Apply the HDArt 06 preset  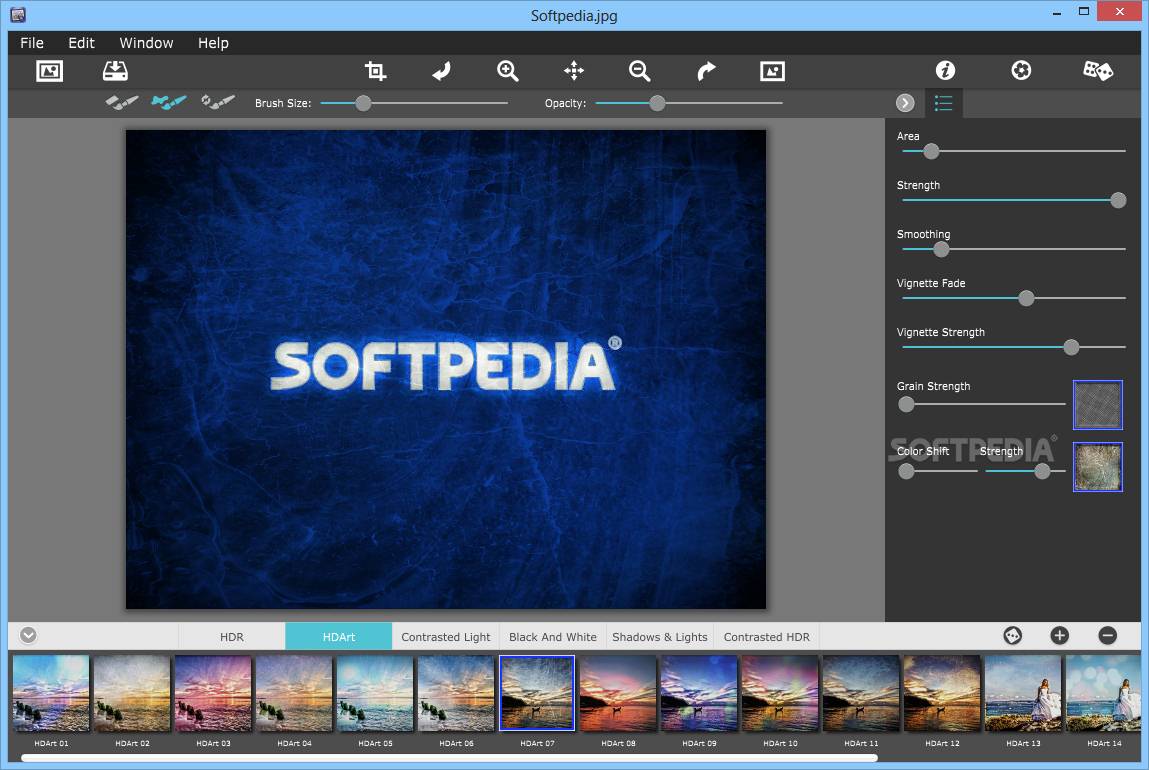pos(456,694)
